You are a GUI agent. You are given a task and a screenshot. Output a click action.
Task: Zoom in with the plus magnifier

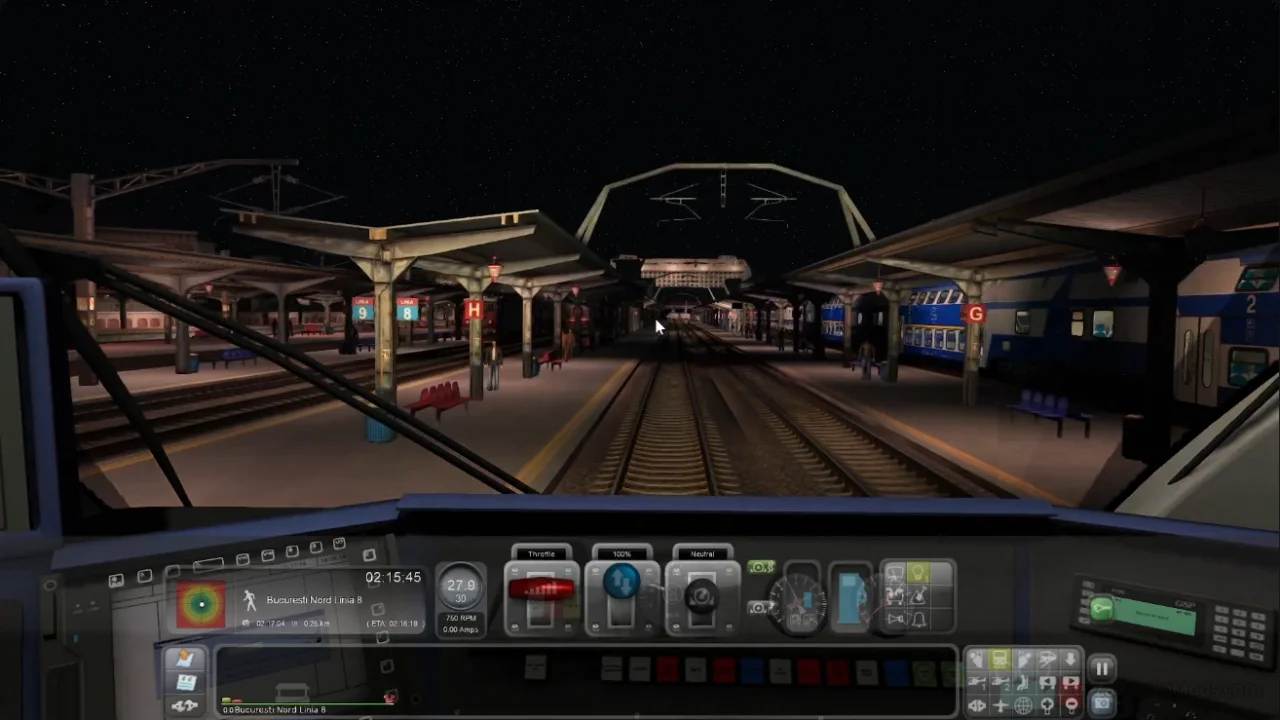coord(1047,705)
